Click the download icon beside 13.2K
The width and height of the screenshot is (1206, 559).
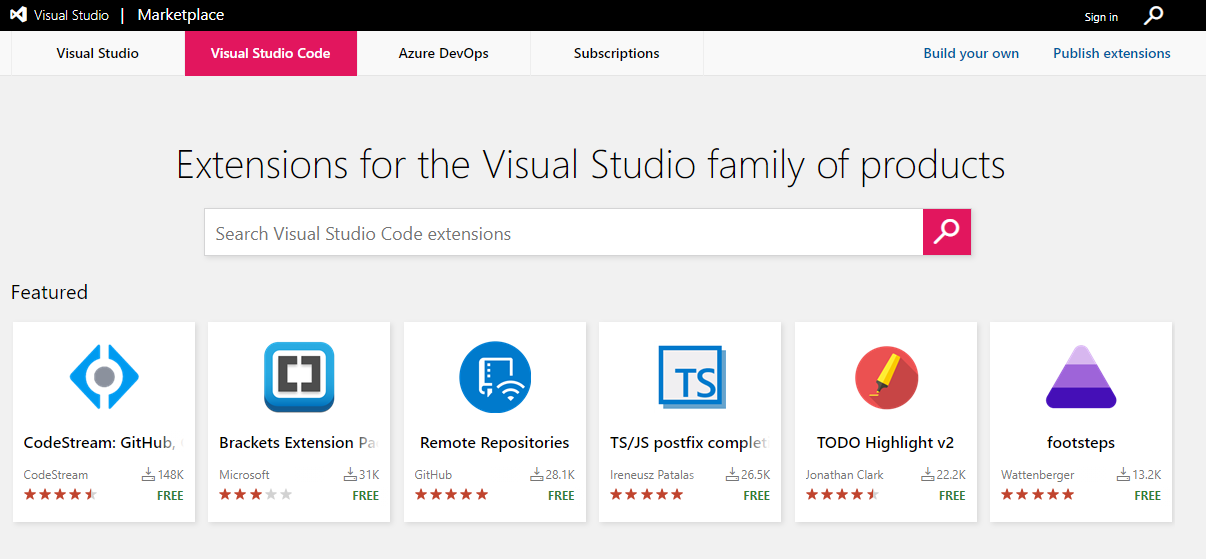pyautogui.click(x=1124, y=474)
